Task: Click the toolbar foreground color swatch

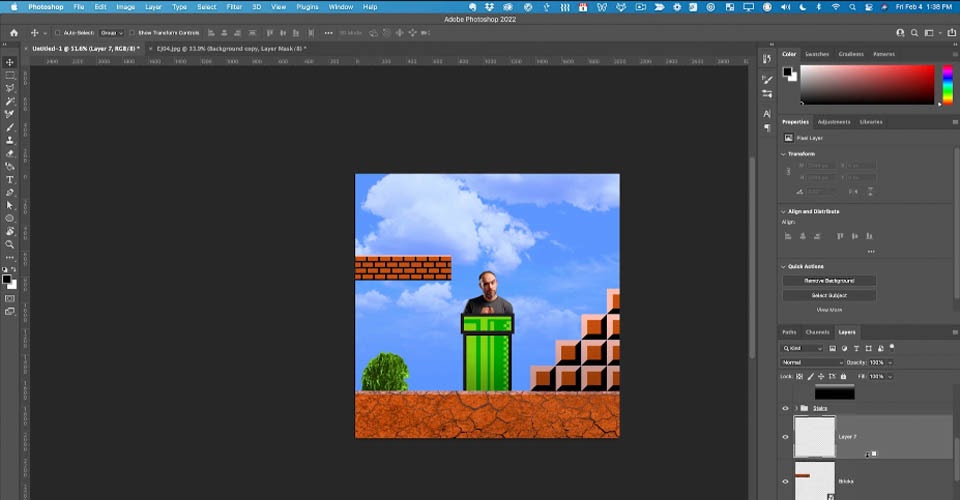Action: [7, 280]
